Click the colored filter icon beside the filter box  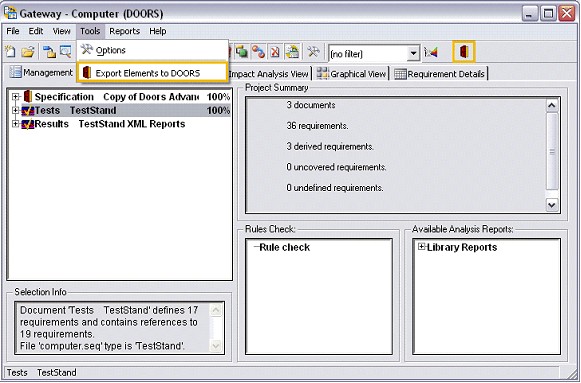pyautogui.click(x=431, y=52)
